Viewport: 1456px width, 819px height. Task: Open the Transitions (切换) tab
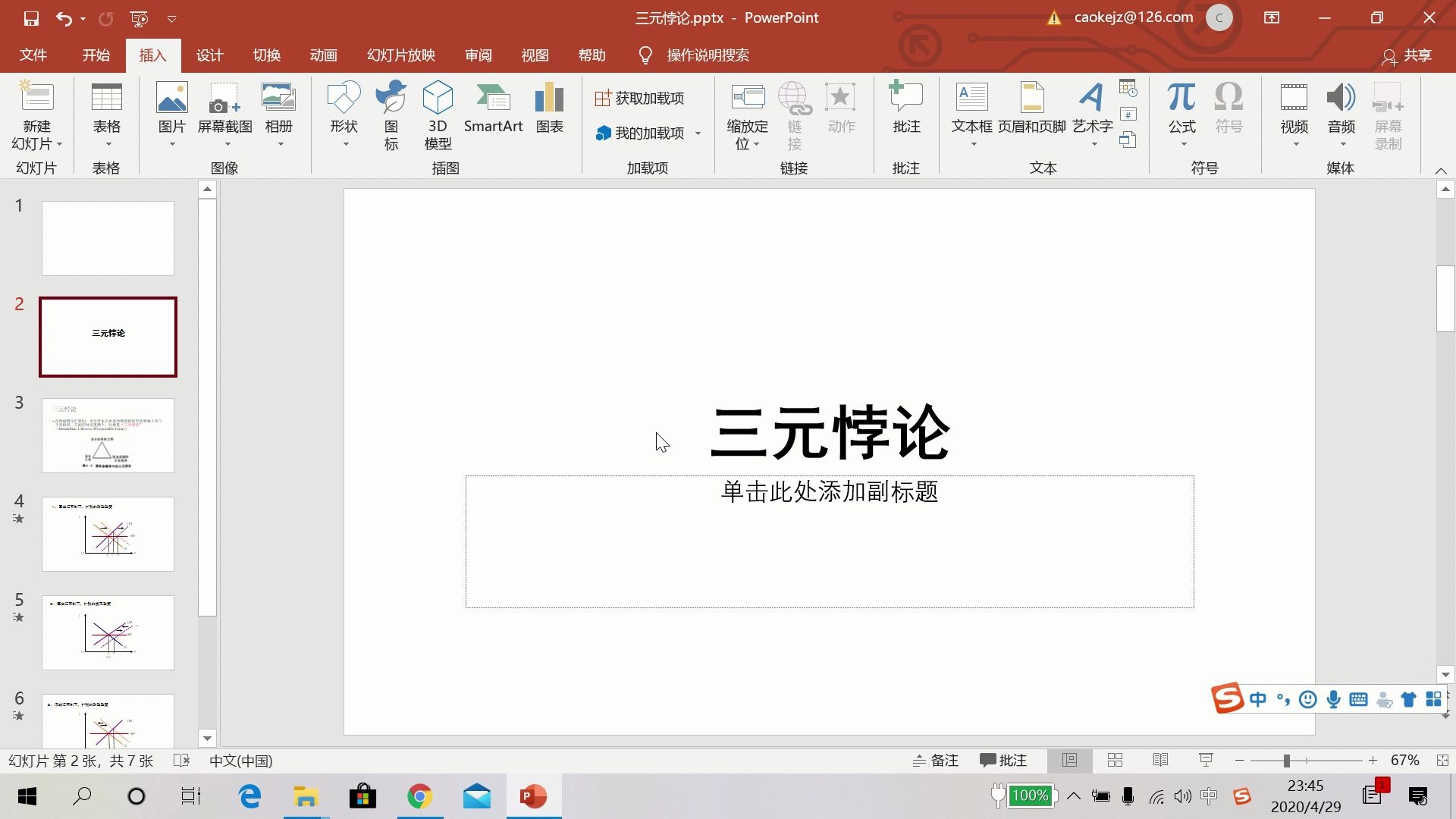click(267, 55)
